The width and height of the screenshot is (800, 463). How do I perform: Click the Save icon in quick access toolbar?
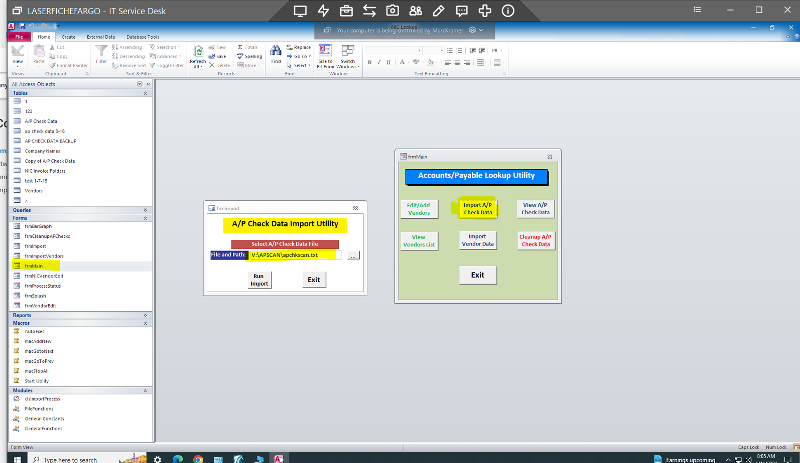point(22,26)
